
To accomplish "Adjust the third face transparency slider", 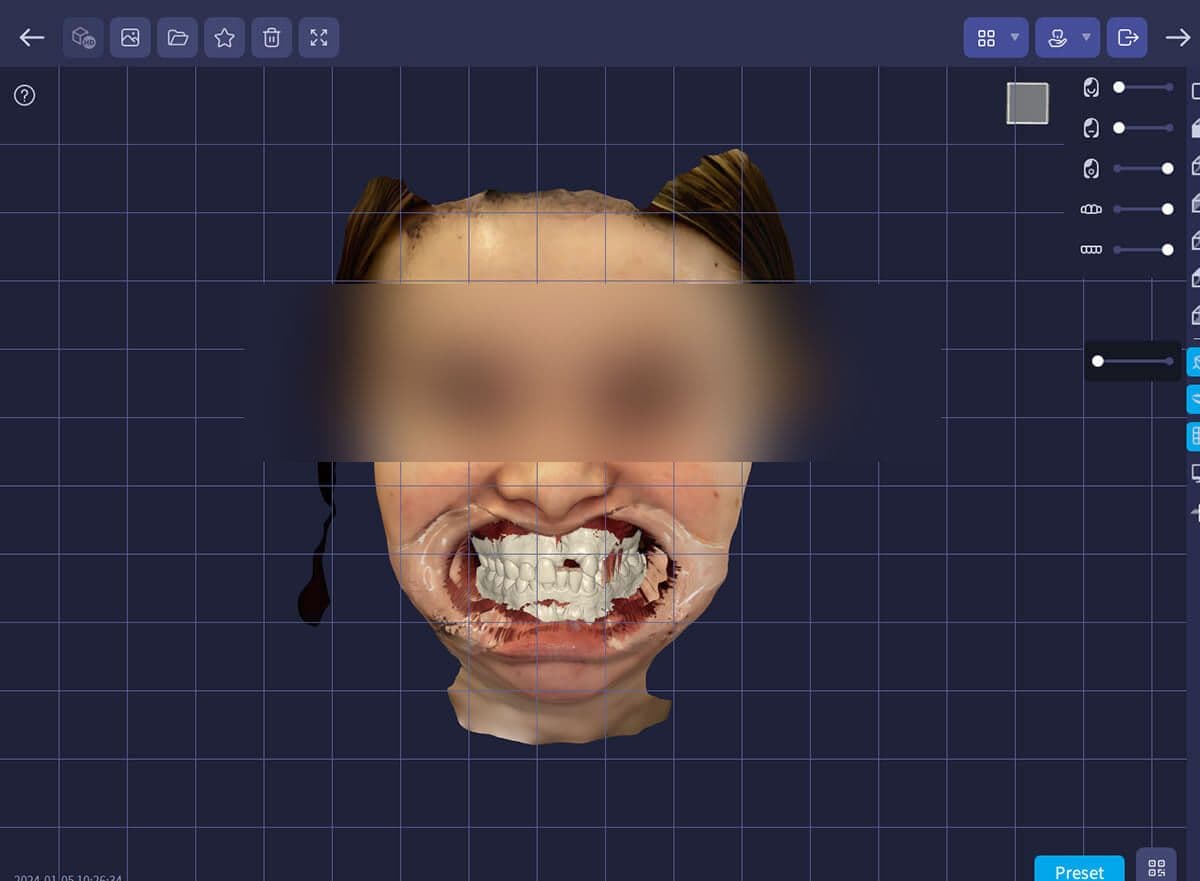I will (x=1143, y=169).
